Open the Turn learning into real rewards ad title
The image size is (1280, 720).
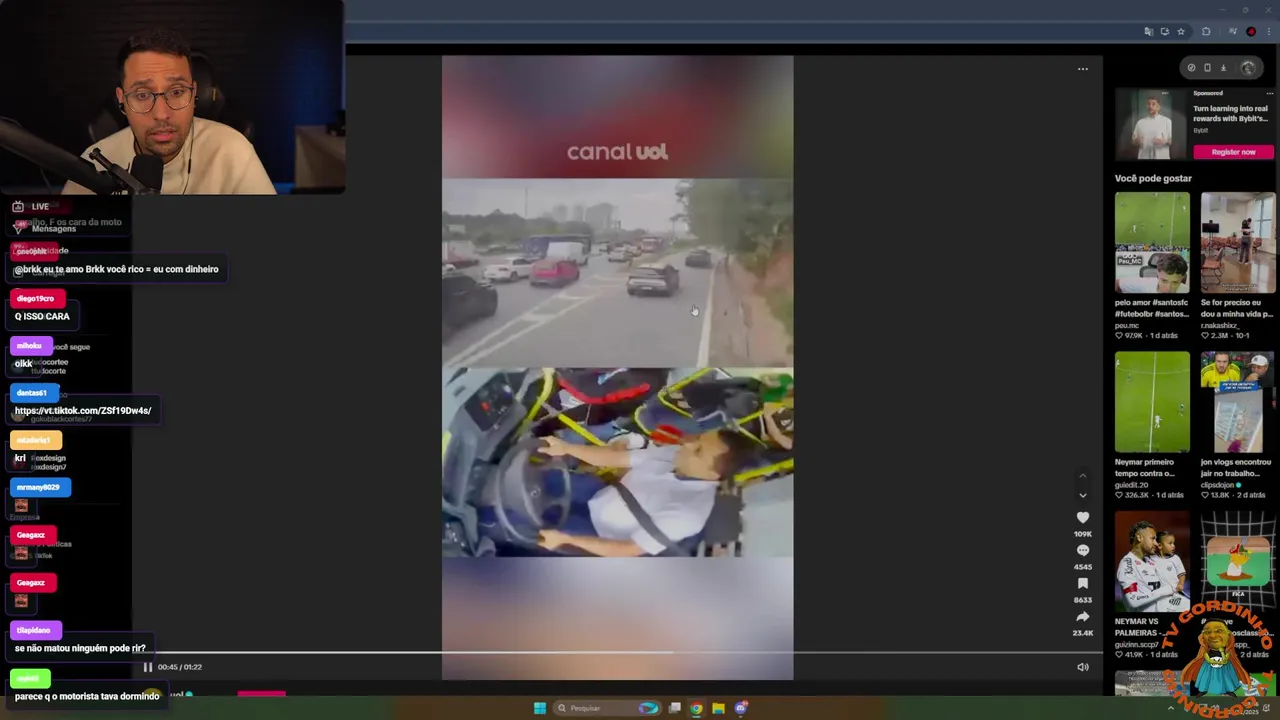1231,113
